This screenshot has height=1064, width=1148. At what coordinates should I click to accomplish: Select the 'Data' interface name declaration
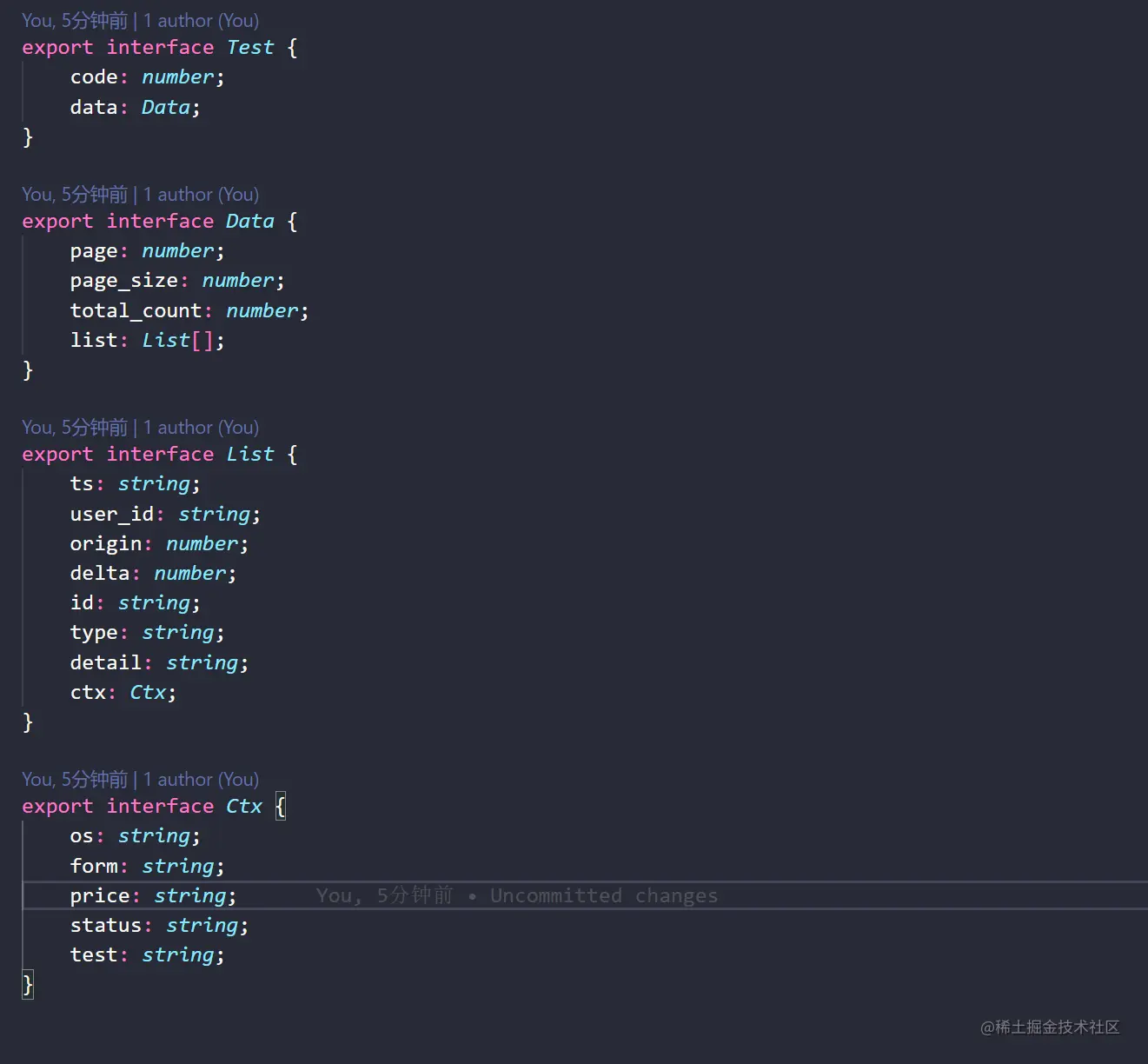click(250, 222)
